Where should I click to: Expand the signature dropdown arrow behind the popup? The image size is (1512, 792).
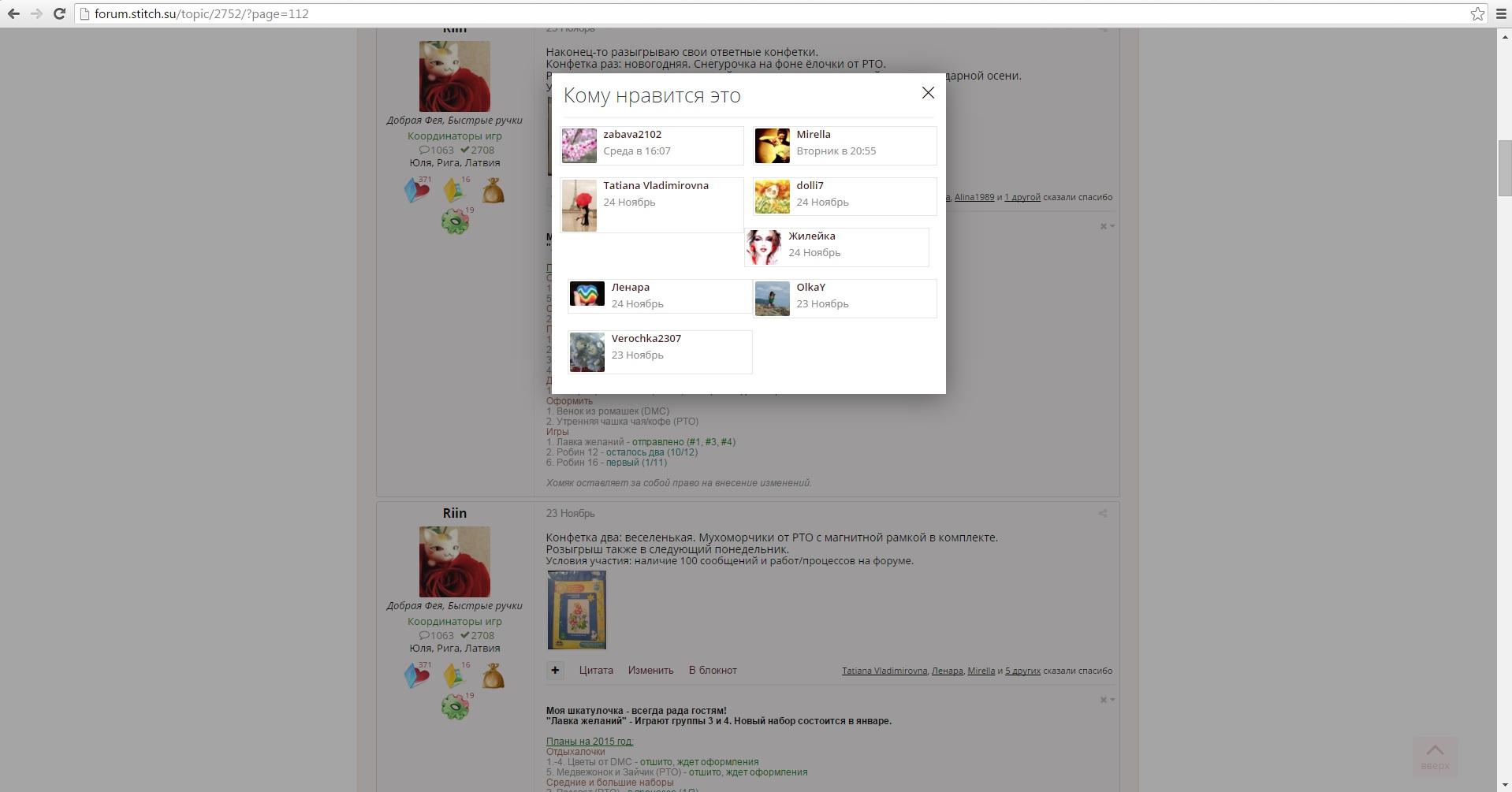point(1112,226)
